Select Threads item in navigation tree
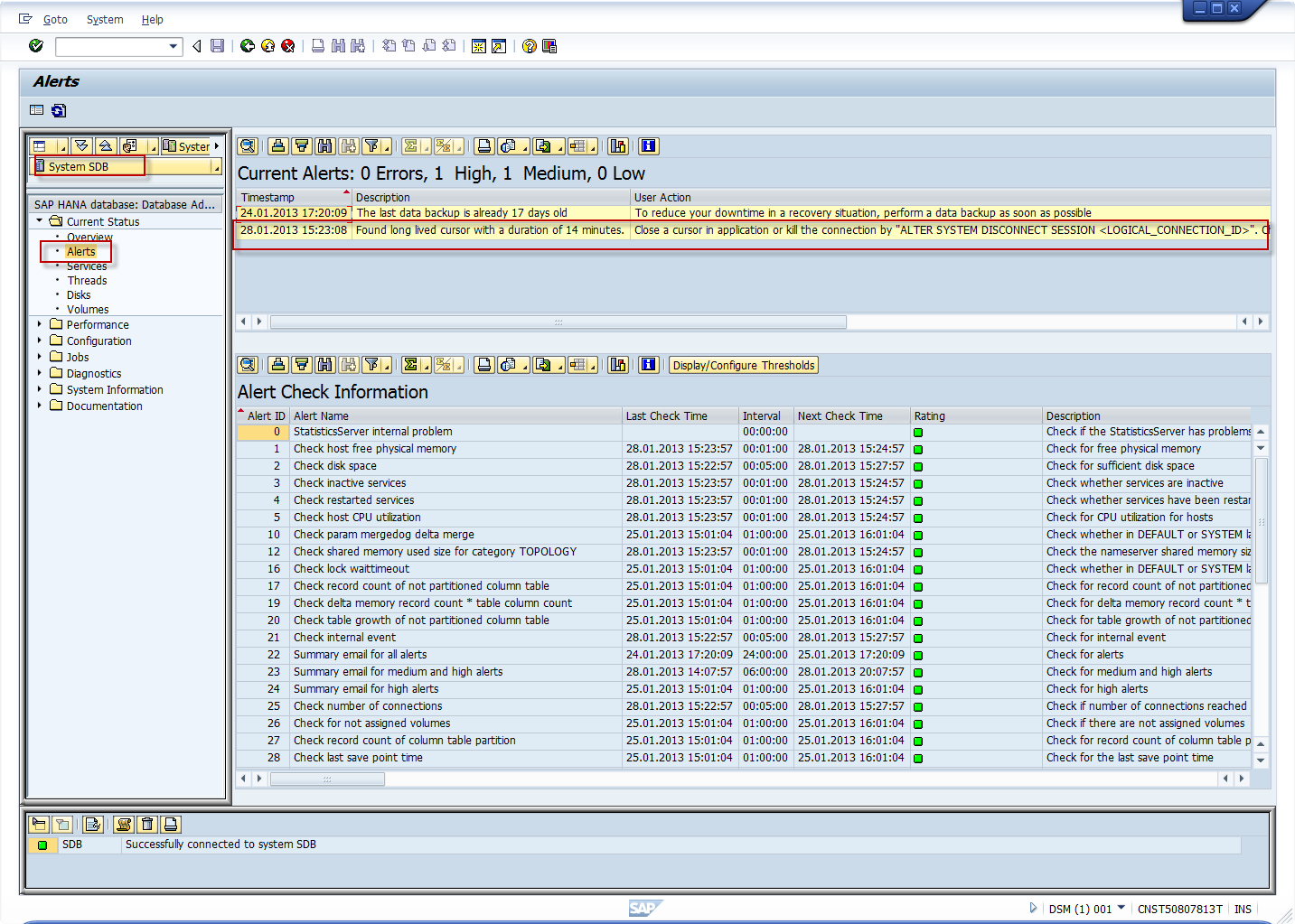Screen dimensions: 1295x924 [87, 280]
